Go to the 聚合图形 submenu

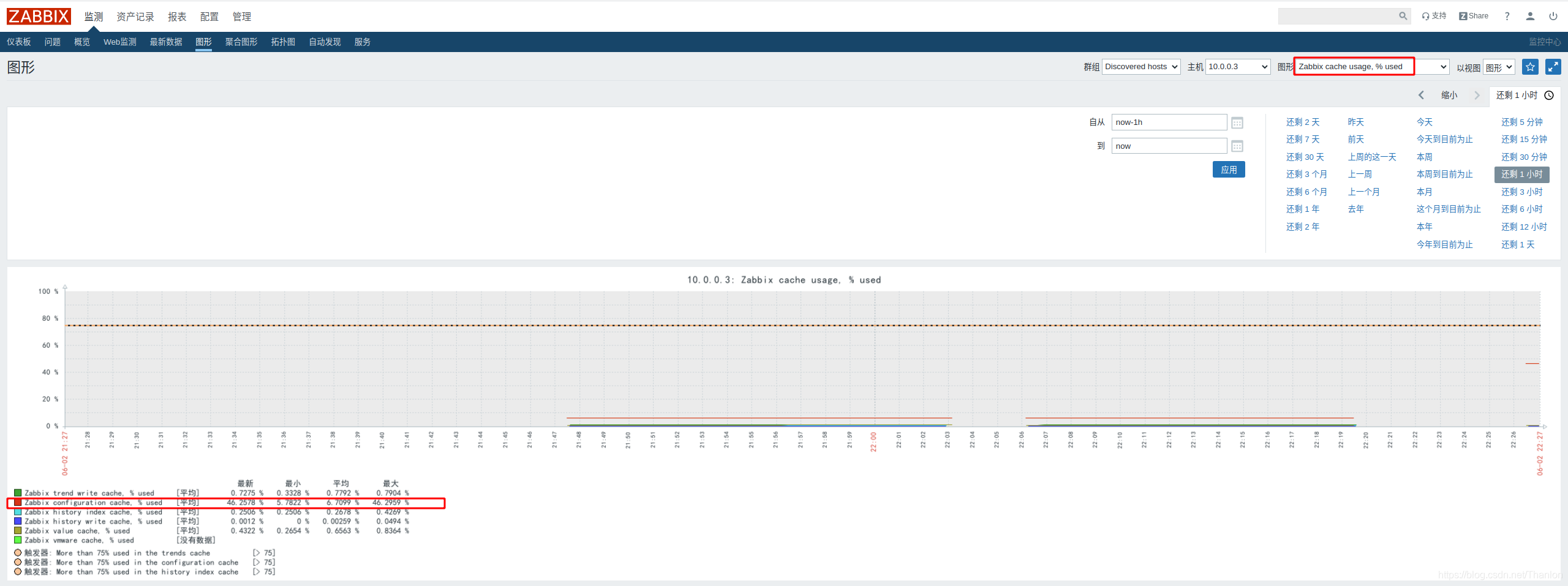tap(241, 42)
